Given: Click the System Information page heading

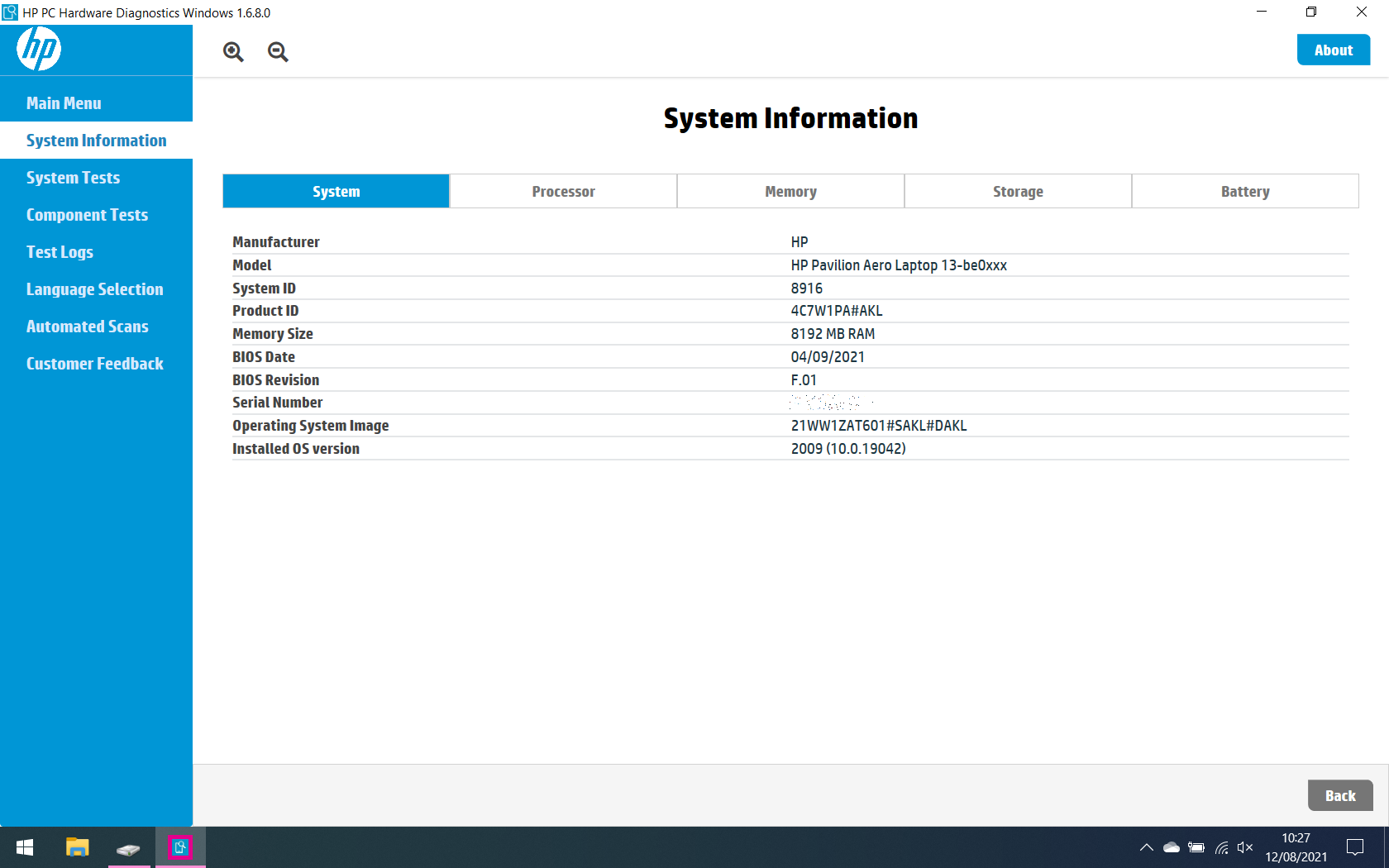Looking at the screenshot, I should (x=790, y=118).
